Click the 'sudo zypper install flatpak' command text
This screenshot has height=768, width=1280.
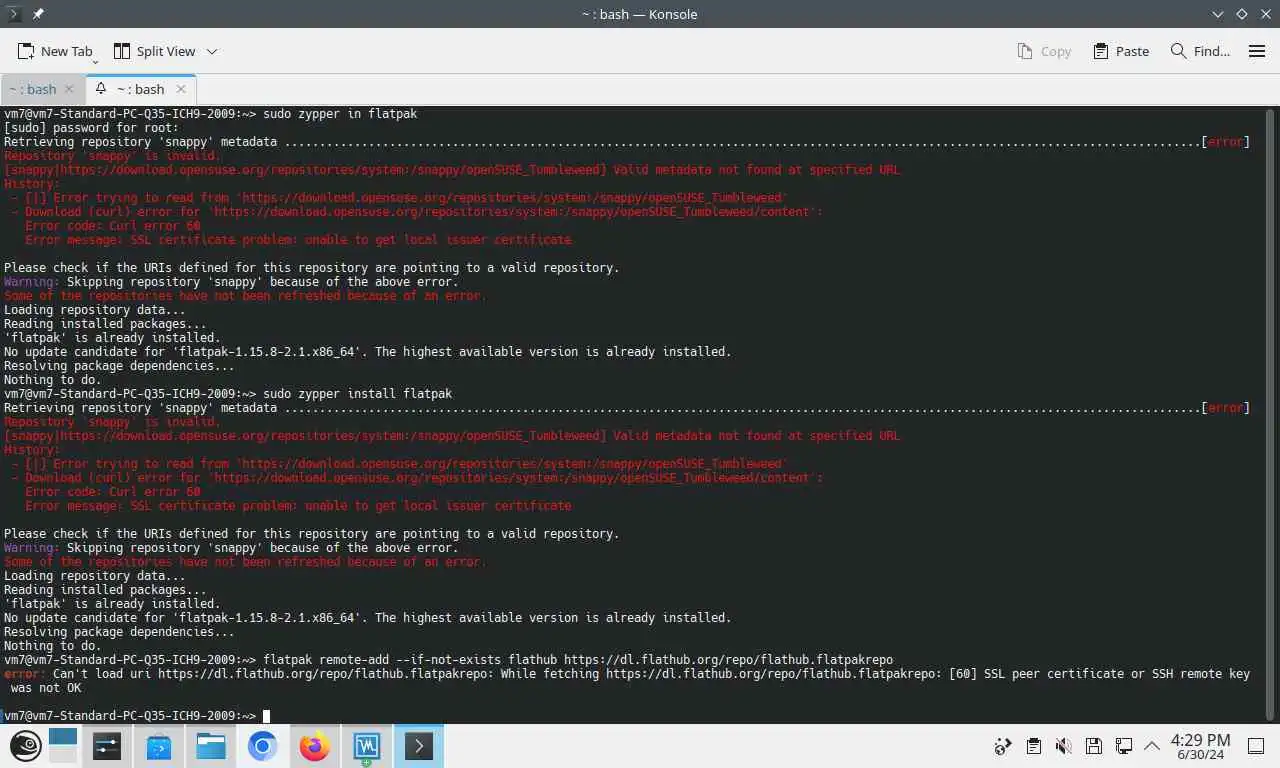pos(357,394)
